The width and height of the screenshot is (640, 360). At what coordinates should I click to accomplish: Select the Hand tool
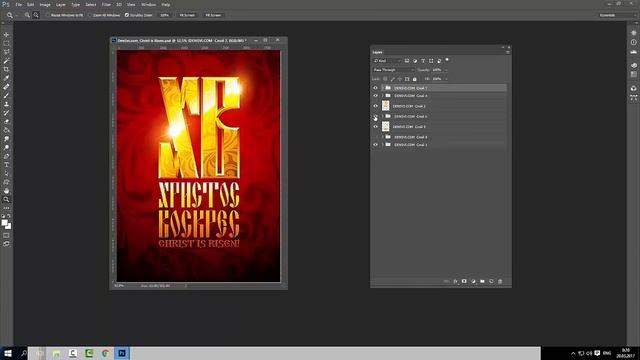pyautogui.click(x=6, y=191)
